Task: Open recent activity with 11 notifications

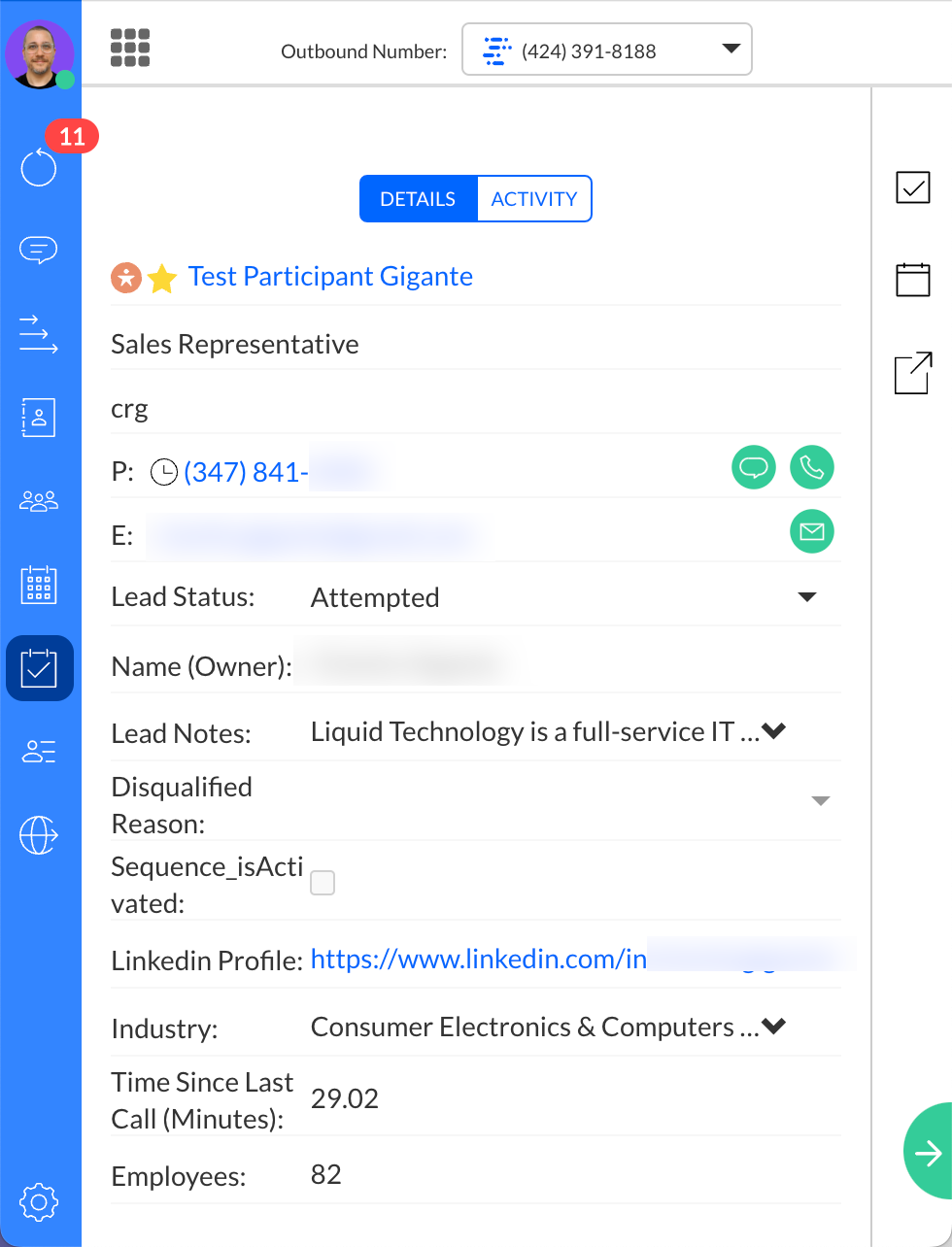Action: pyautogui.click(x=39, y=167)
